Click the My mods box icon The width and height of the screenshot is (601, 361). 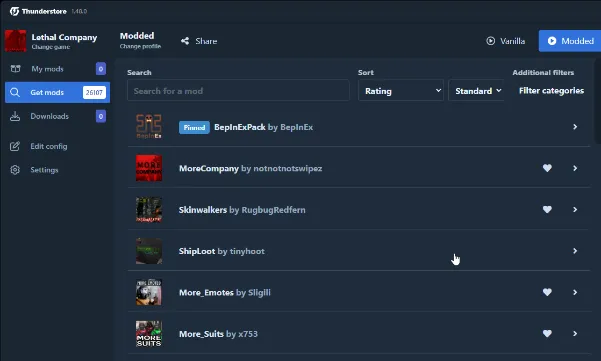tap(15, 69)
